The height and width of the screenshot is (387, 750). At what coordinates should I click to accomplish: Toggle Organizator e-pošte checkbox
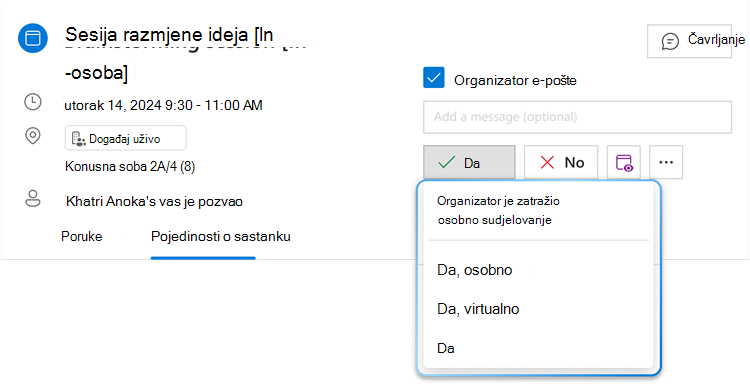click(x=434, y=78)
